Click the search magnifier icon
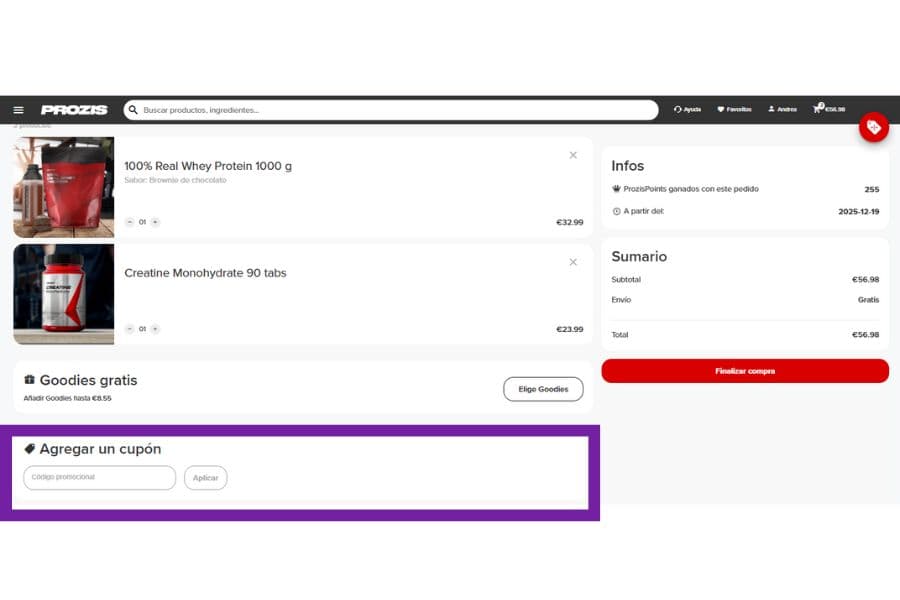This screenshot has width=900, height=600. pyautogui.click(x=133, y=110)
